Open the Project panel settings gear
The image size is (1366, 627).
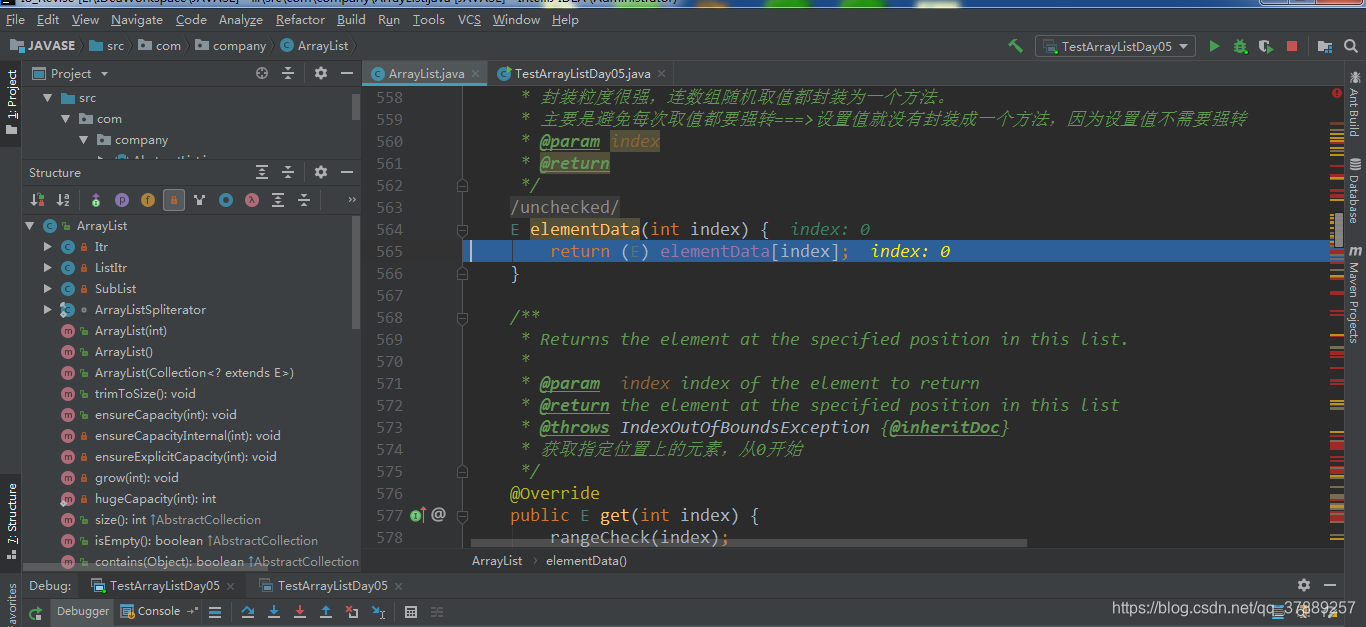point(320,73)
